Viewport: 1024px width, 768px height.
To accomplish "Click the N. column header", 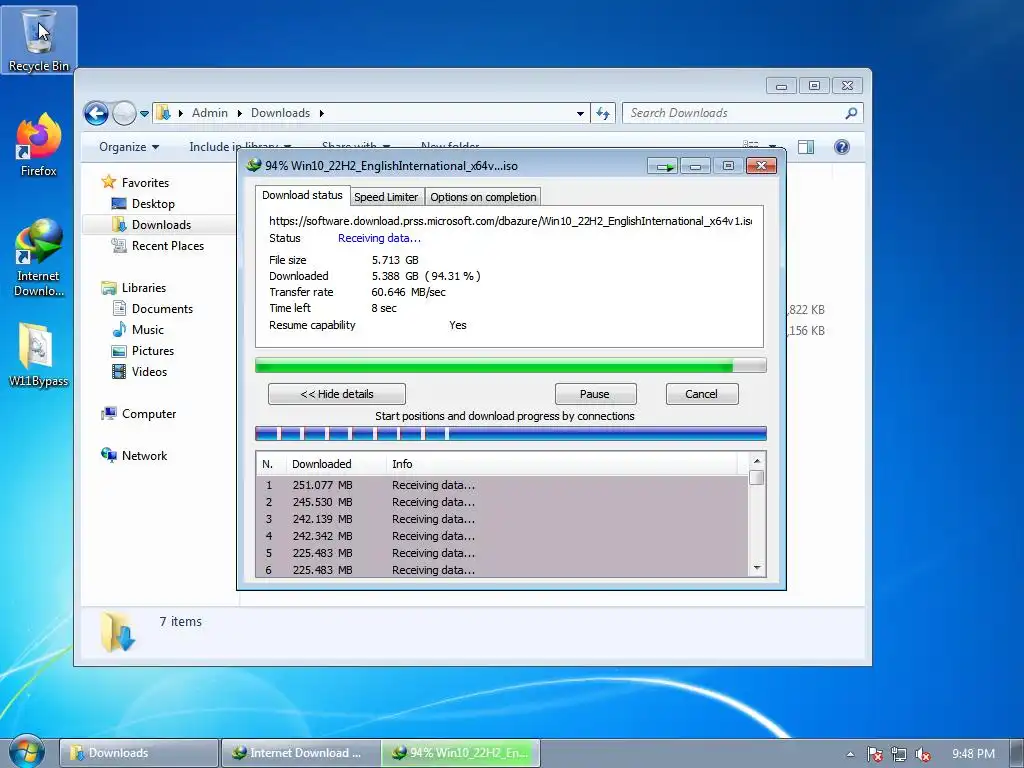I will [x=270, y=464].
